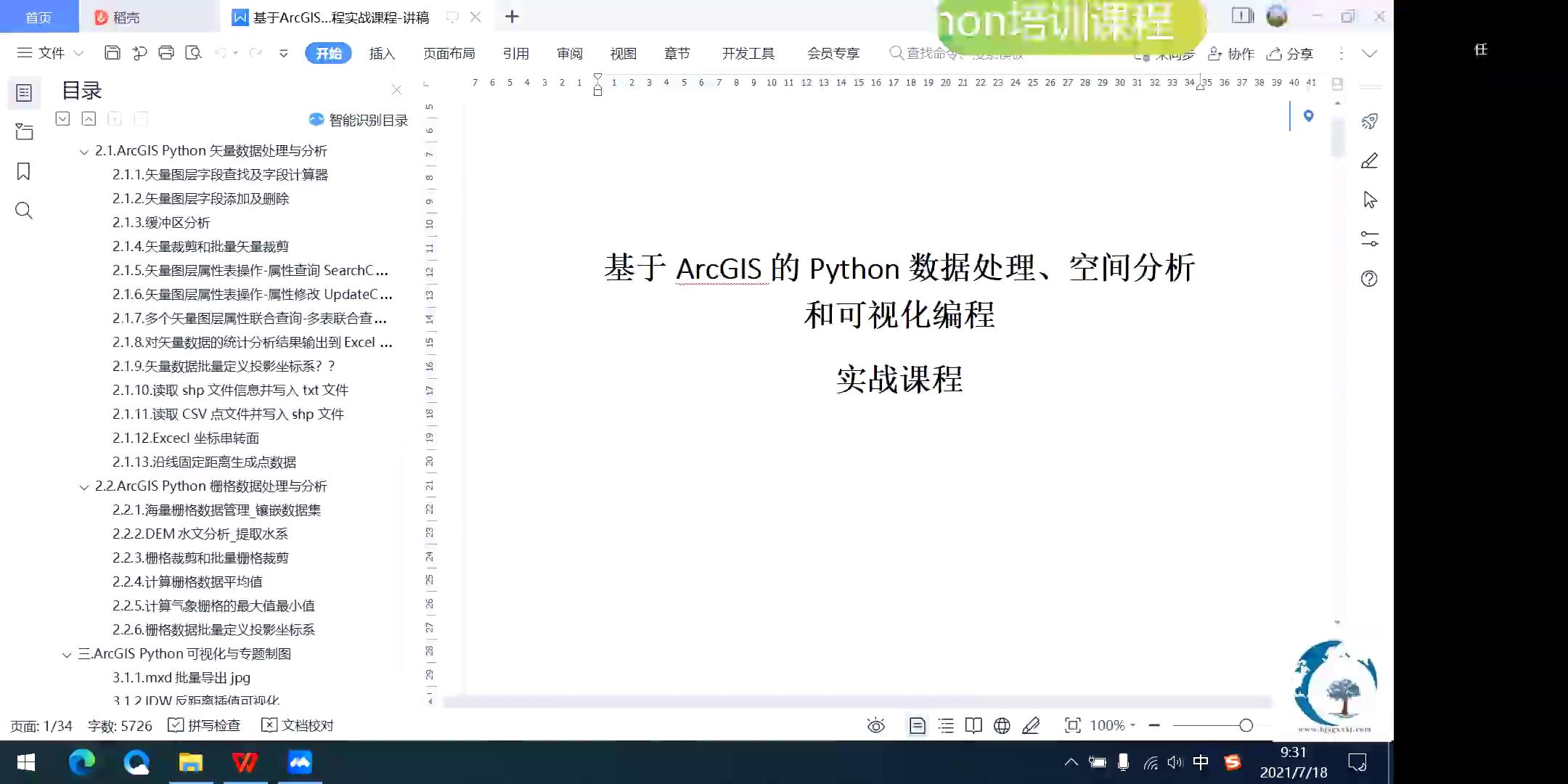Click the rocket icon on right panel
This screenshot has height=784, width=1568.
pos(1369,121)
